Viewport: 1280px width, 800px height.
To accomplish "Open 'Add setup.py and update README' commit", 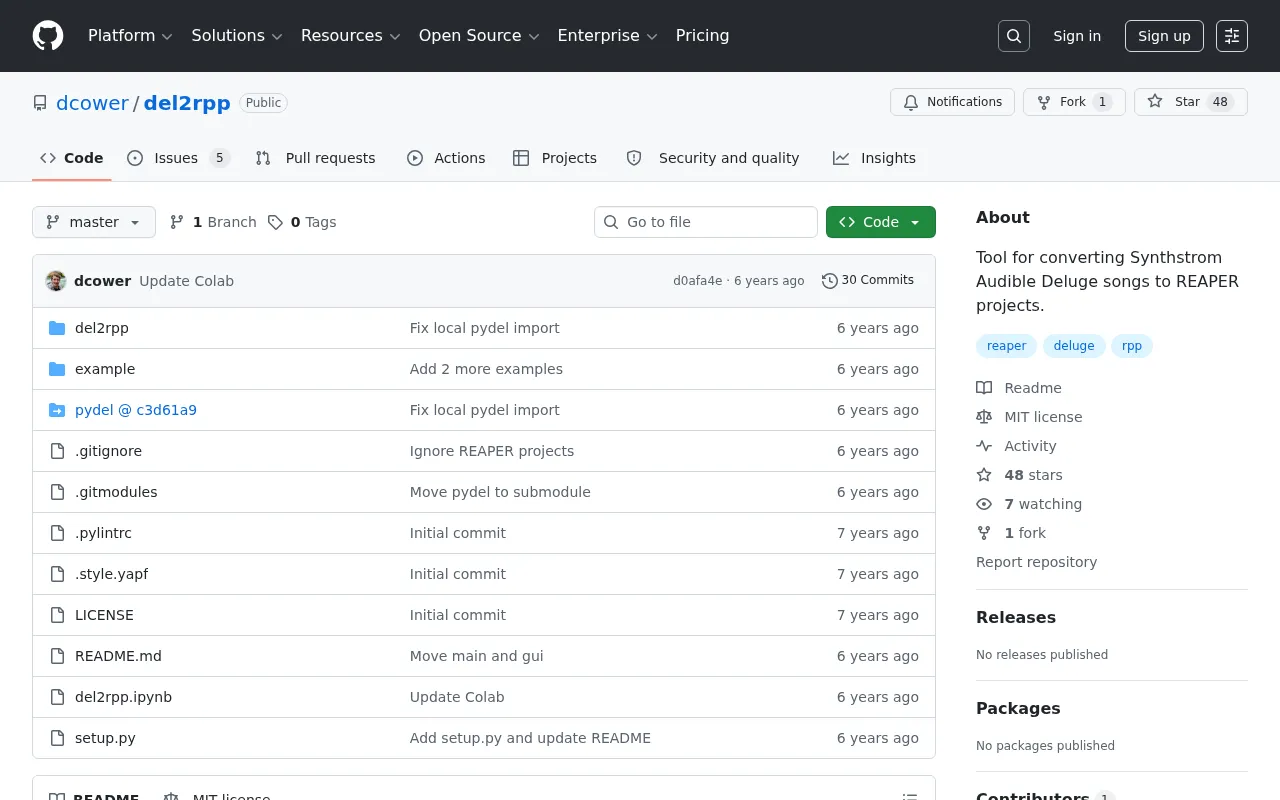I will 530,738.
